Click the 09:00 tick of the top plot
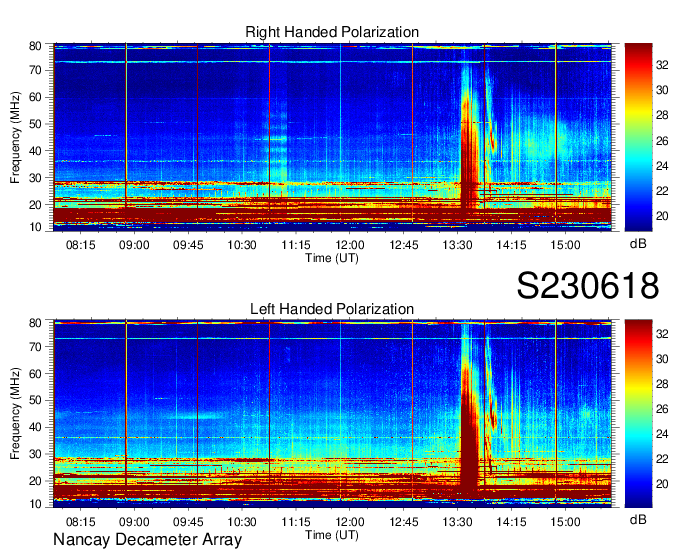 pyautogui.click(x=134, y=245)
